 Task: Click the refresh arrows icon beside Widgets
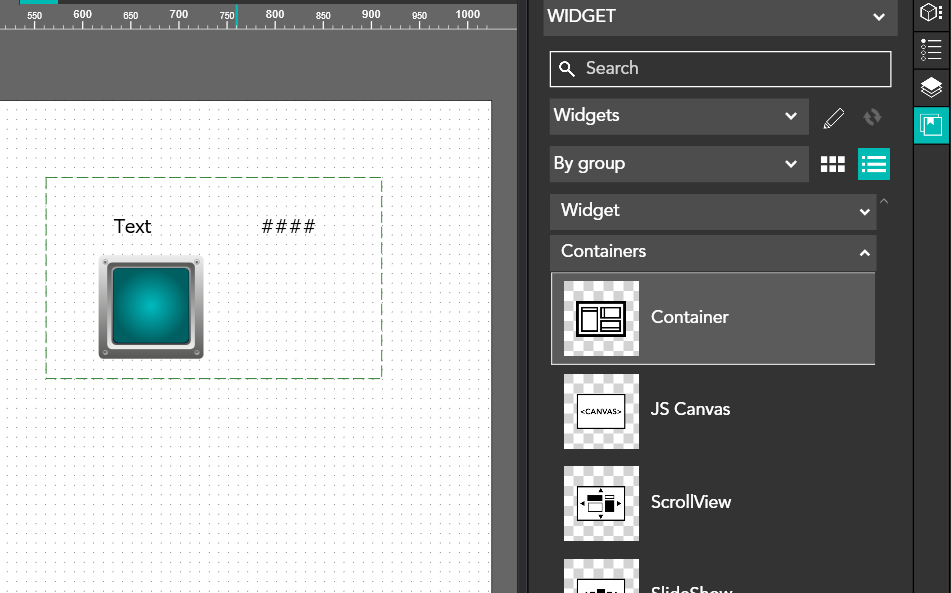coord(872,117)
